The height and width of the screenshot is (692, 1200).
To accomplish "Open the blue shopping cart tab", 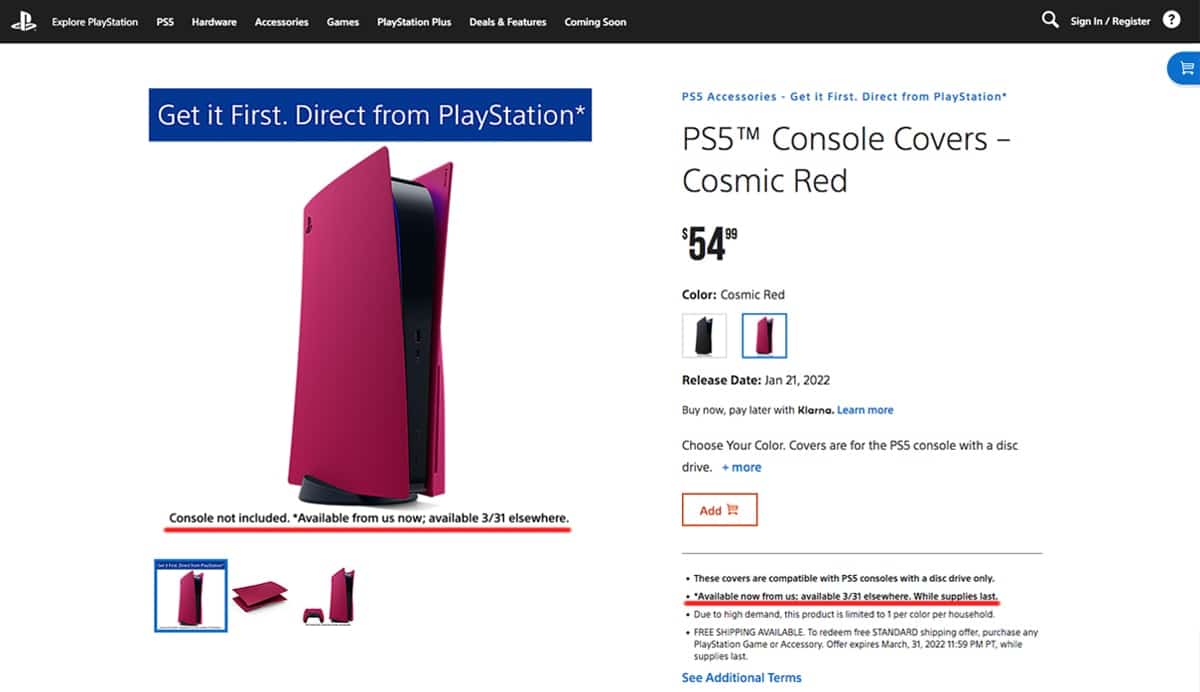I will pos(1186,68).
